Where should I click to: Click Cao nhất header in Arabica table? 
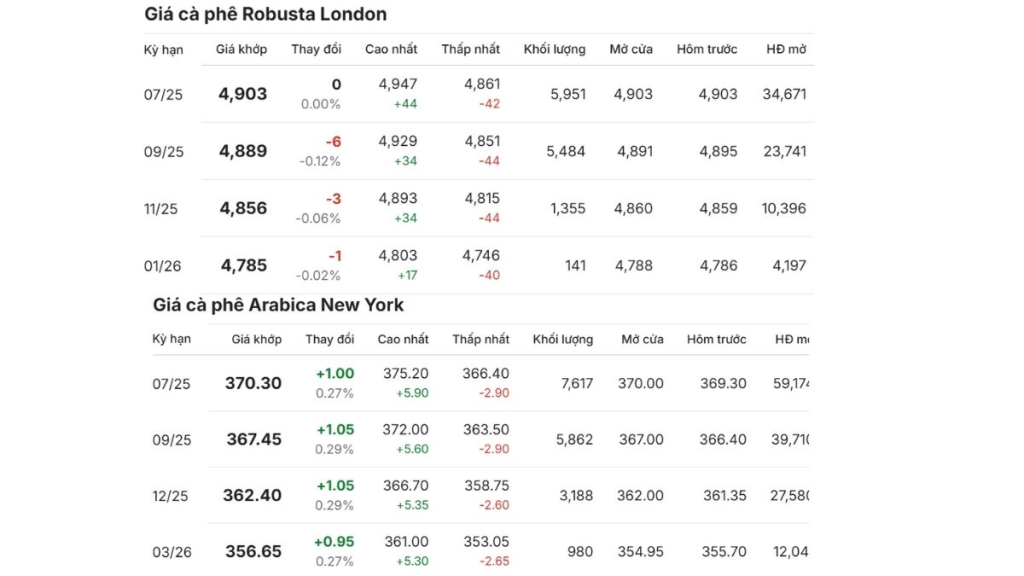pos(403,339)
